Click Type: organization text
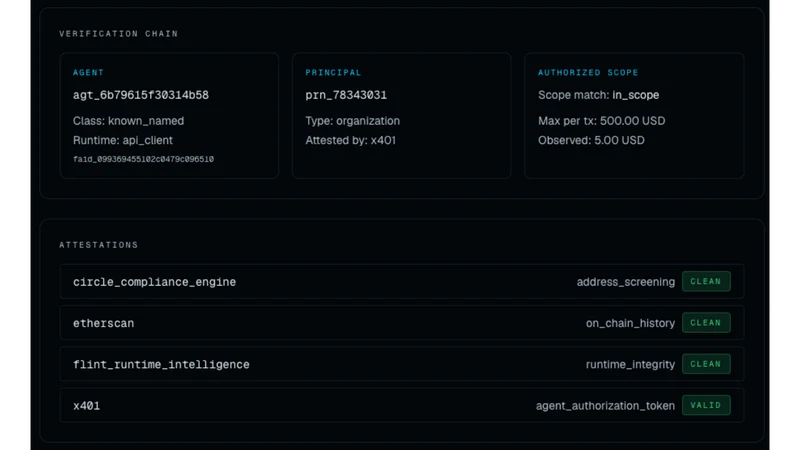Image resolution: width=800 pixels, height=450 pixels. [x=353, y=121]
